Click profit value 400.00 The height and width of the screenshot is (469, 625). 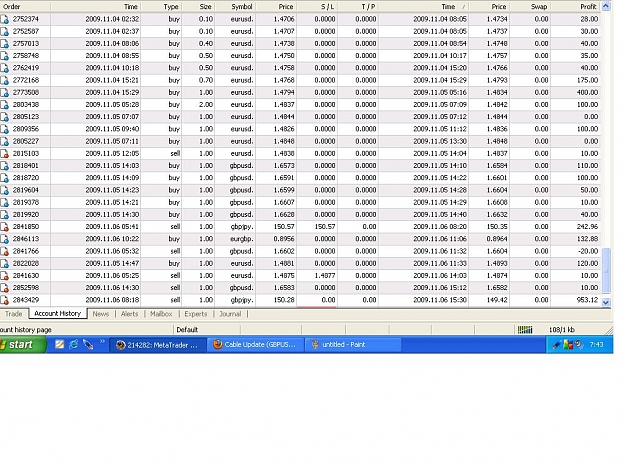(587, 92)
